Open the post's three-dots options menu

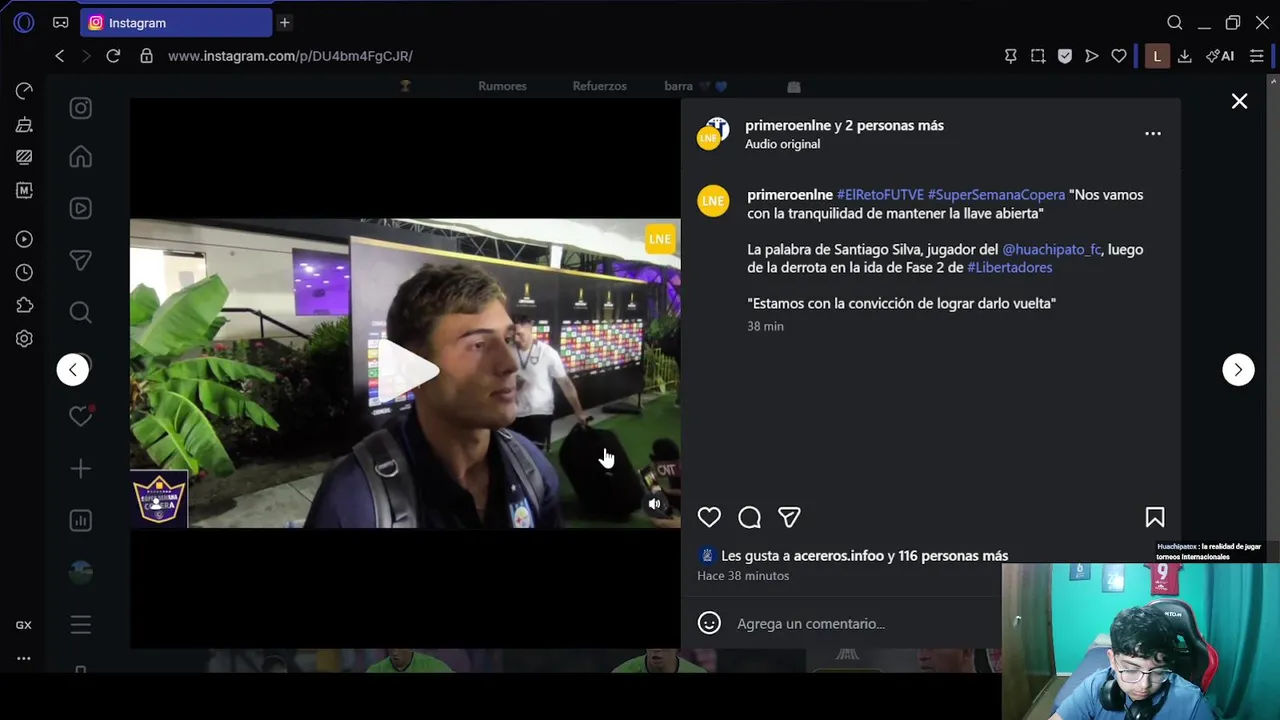(1153, 133)
